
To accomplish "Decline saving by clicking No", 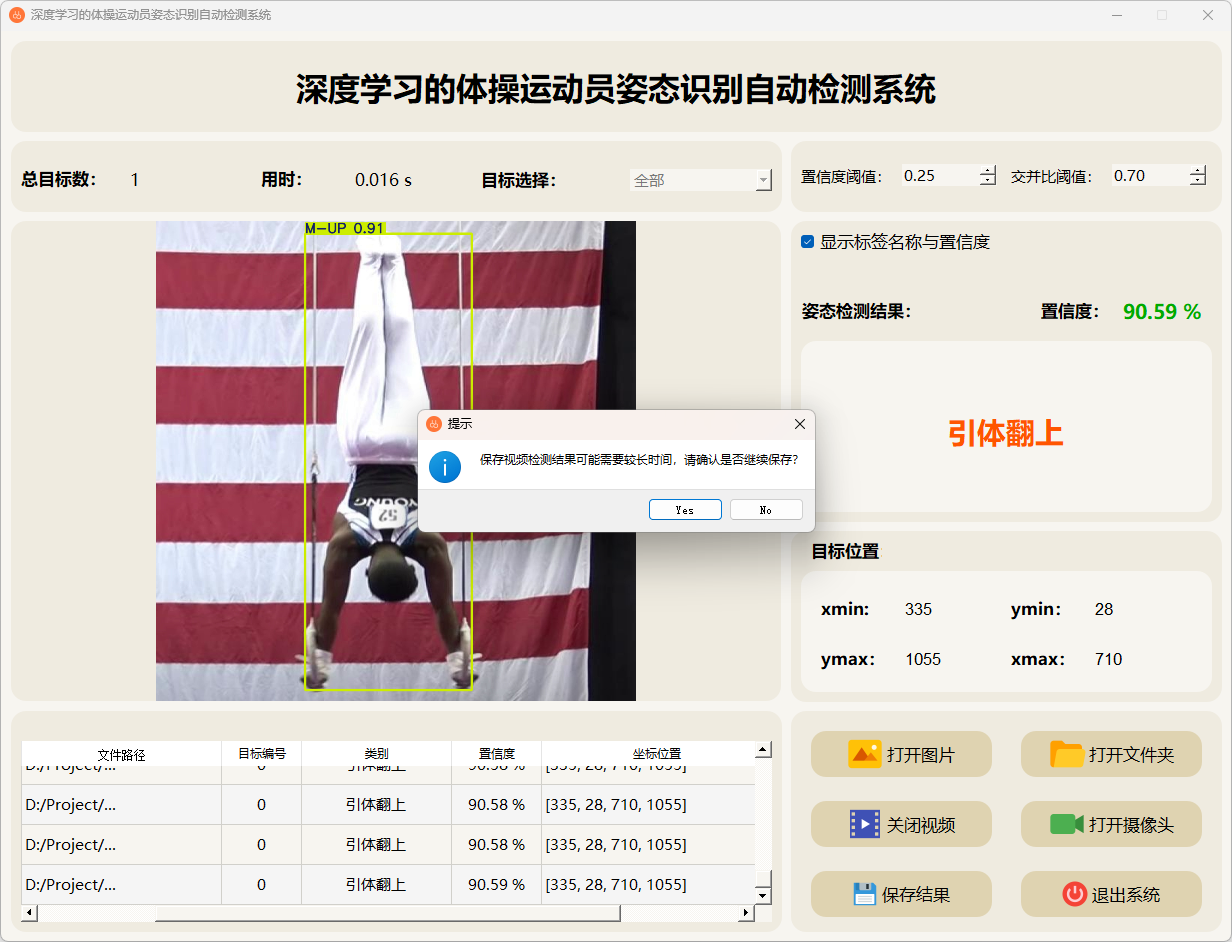I will [766, 510].
